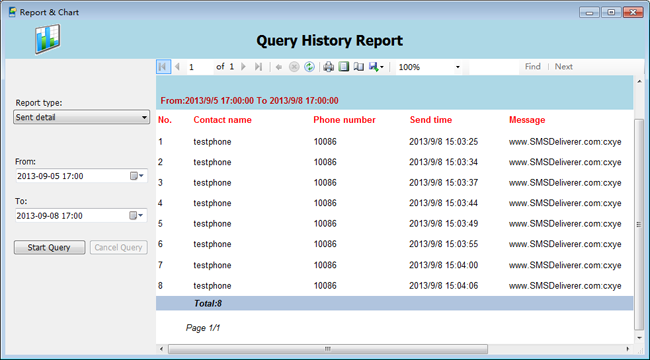Click current page number field
The height and width of the screenshot is (360, 650).
[x=199, y=67]
